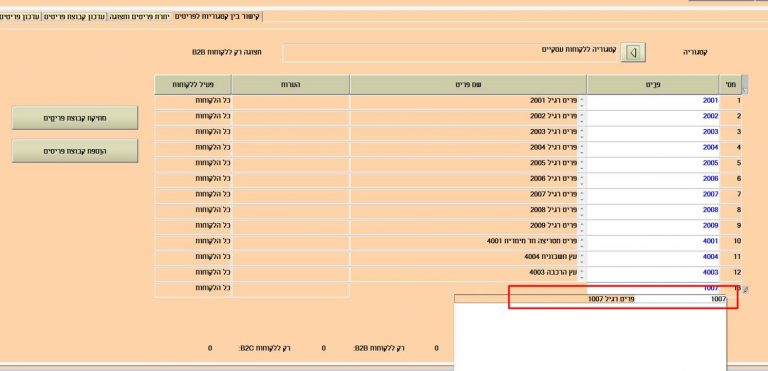The width and height of the screenshot is (768, 371).
Task: Click the 'הוספת קבוצת פריטים' button
Action: (x=75, y=151)
